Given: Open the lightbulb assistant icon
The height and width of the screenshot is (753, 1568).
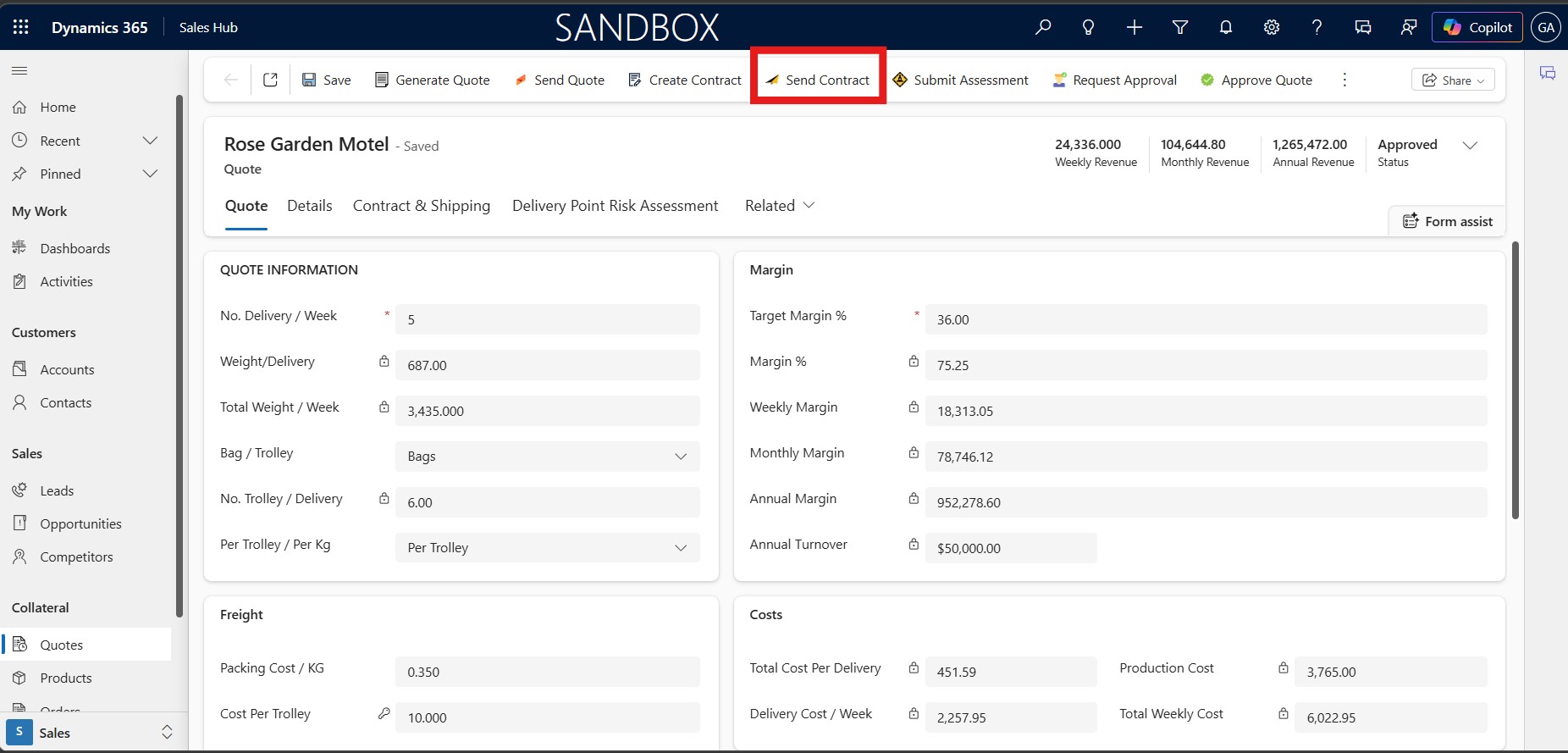Looking at the screenshot, I should 1089,27.
